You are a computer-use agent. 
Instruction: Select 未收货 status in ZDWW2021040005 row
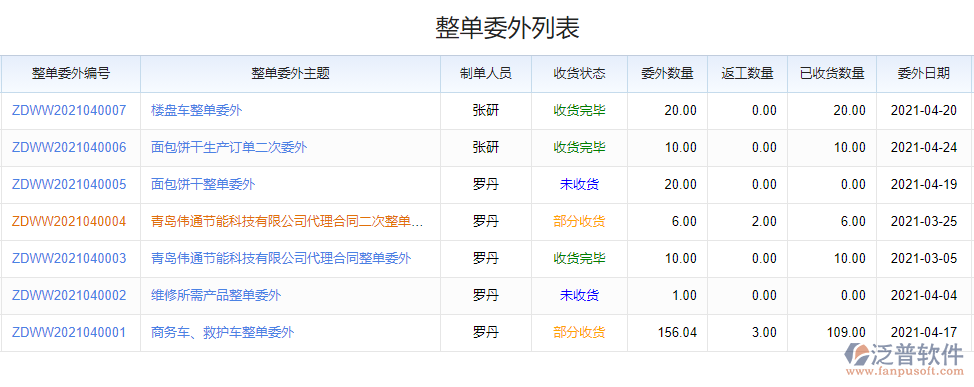coord(580,184)
